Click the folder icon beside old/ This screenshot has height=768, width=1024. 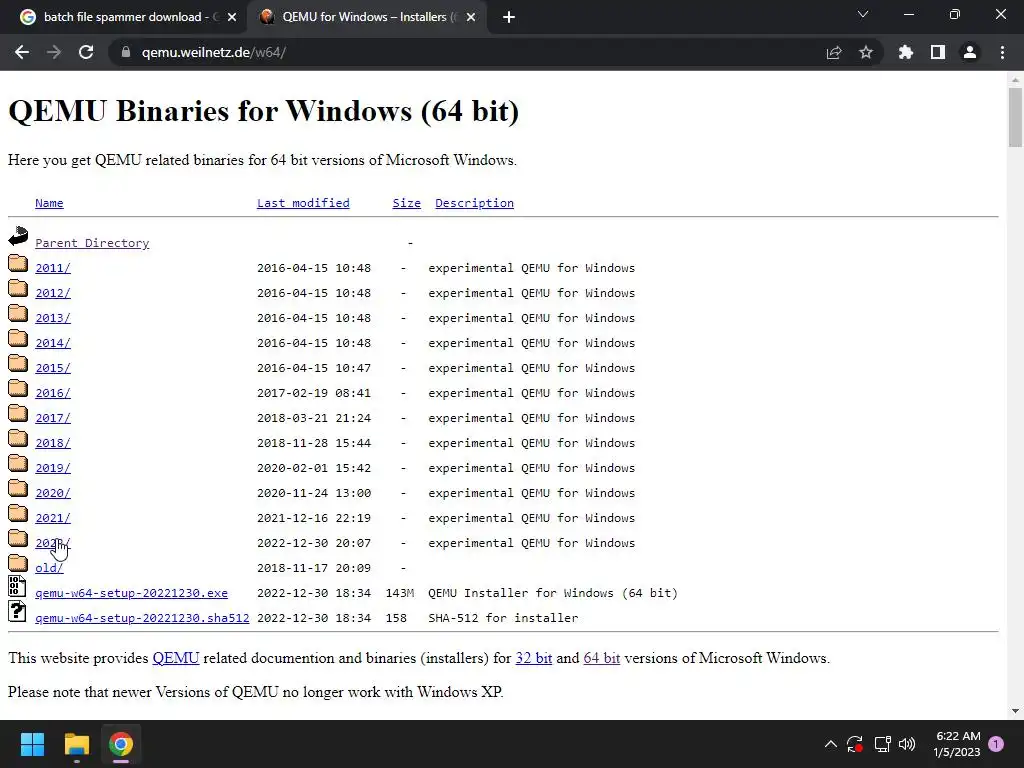[x=18, y=563]
